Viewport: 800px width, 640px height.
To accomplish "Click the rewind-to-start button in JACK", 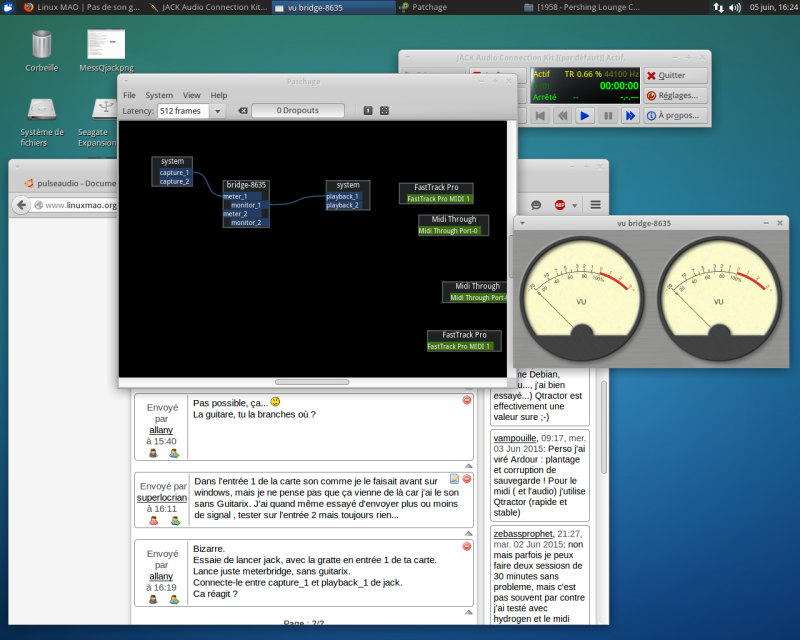I will pos(539,116).
